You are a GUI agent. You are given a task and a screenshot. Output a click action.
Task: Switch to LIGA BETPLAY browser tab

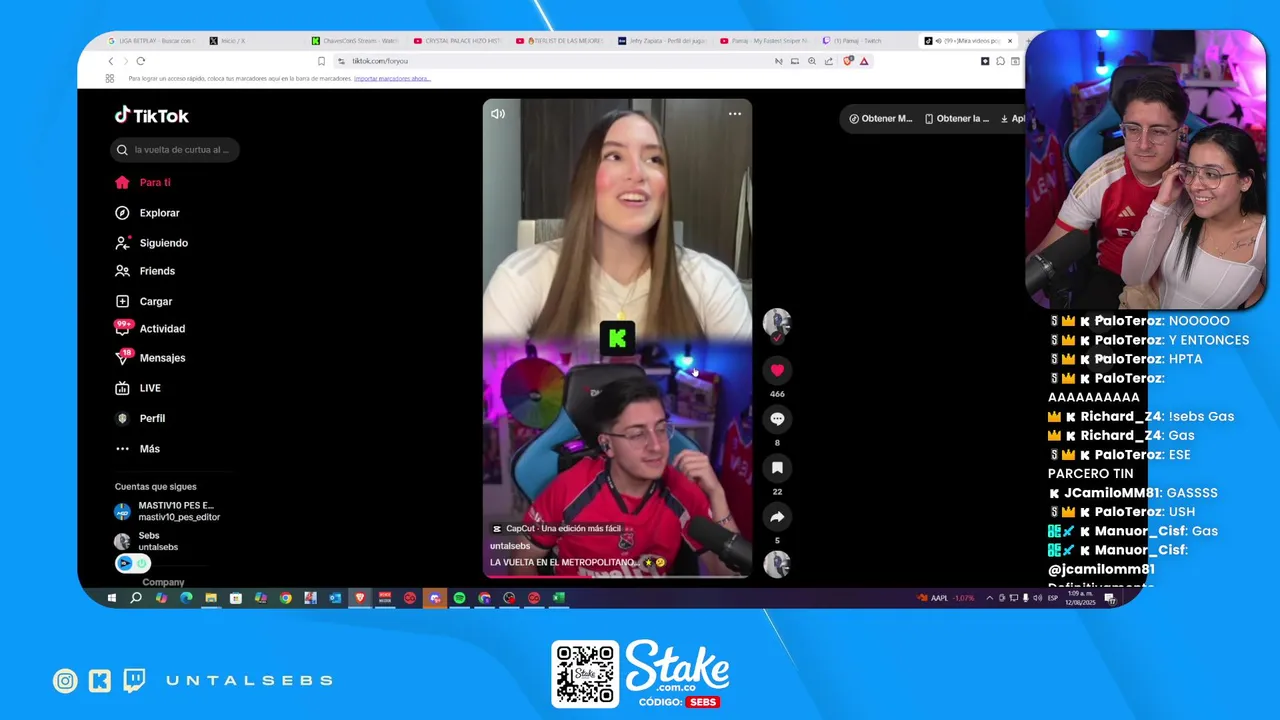(151, 41)
